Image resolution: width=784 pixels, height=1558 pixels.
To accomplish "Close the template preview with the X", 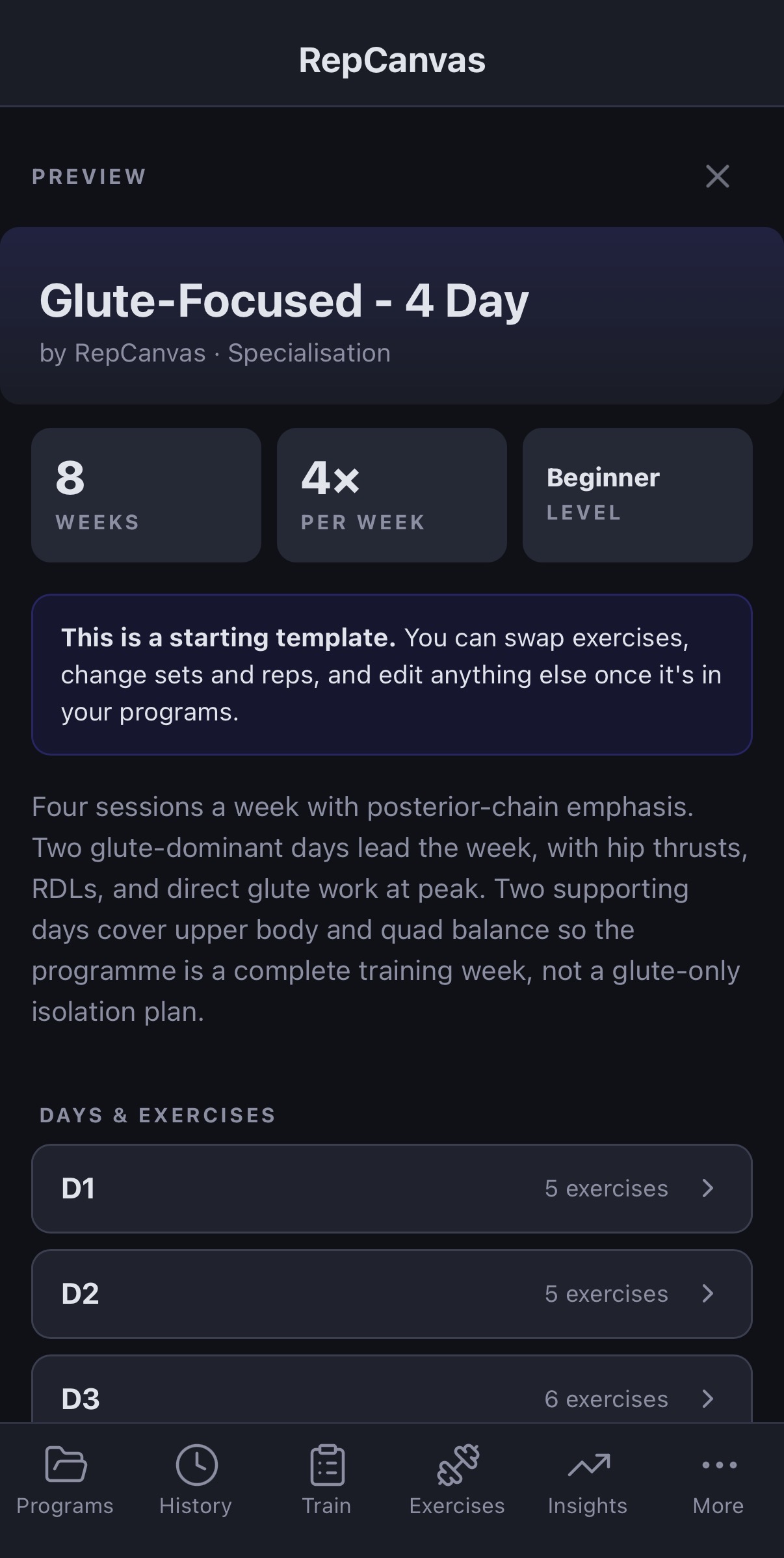I will point(717,176).
